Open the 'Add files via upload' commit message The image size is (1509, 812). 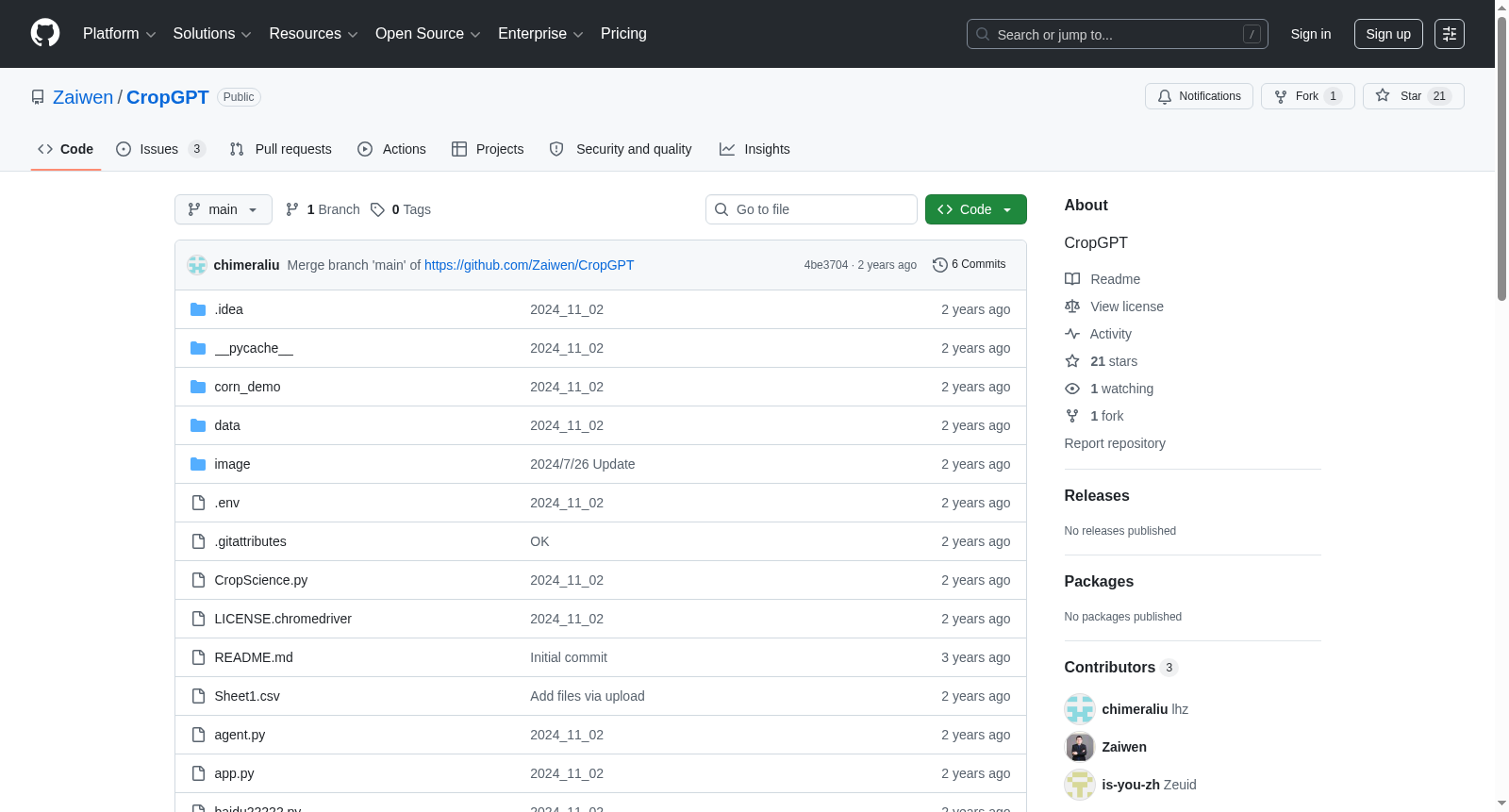(588, 696)
